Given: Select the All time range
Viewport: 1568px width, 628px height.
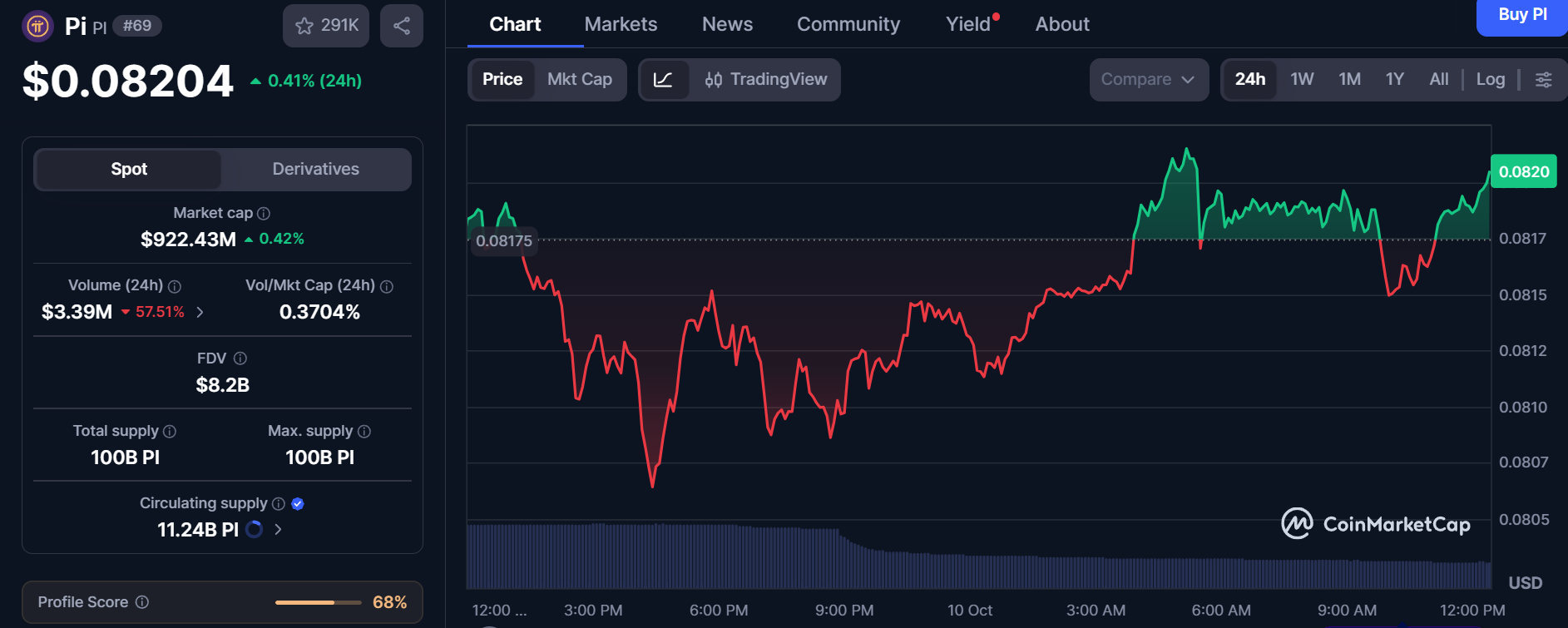Looking at the screenshot, I should (x=1438, y=80).
